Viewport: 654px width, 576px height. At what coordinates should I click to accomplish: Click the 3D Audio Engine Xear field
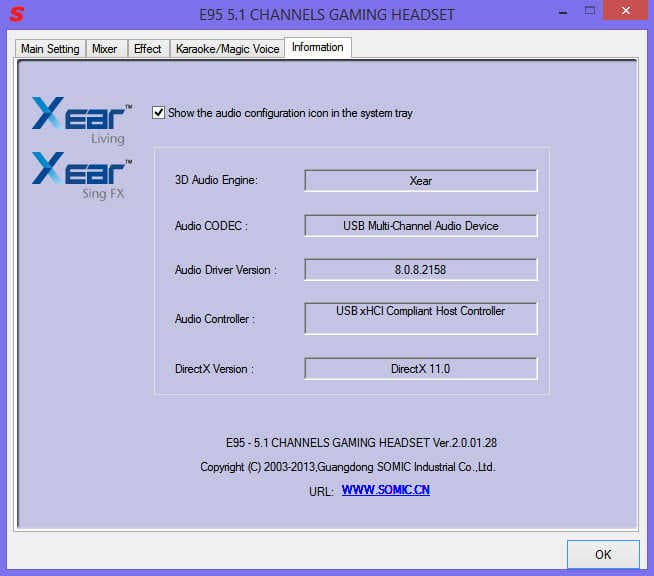click(x=421, y=181)
